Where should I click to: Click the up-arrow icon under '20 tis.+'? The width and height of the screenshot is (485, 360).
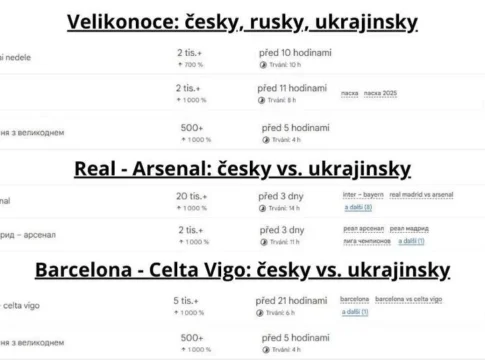point(179,208)
